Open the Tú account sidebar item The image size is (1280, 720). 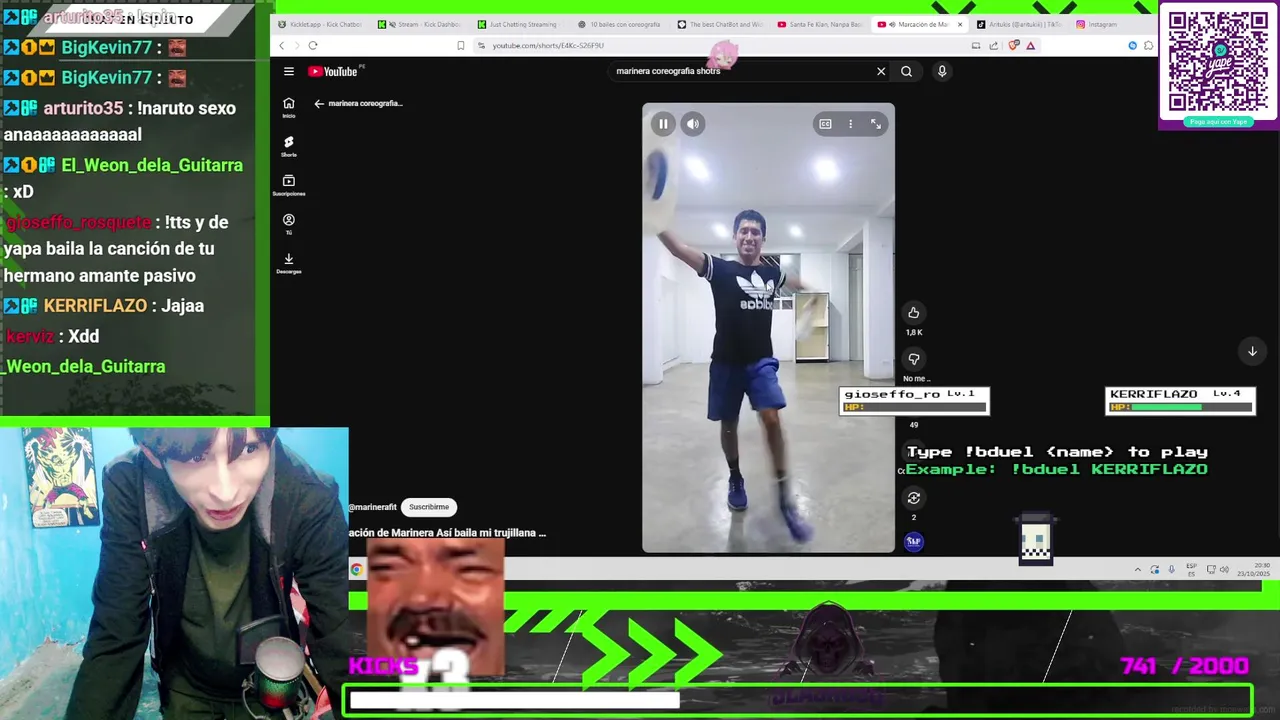click(x=288, y=224)
